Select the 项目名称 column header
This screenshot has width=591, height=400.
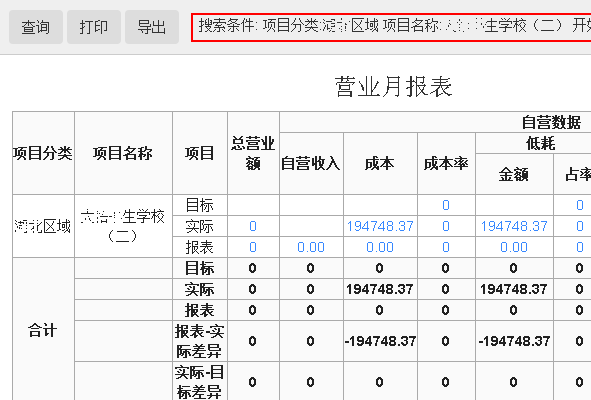tap(123, 153)
